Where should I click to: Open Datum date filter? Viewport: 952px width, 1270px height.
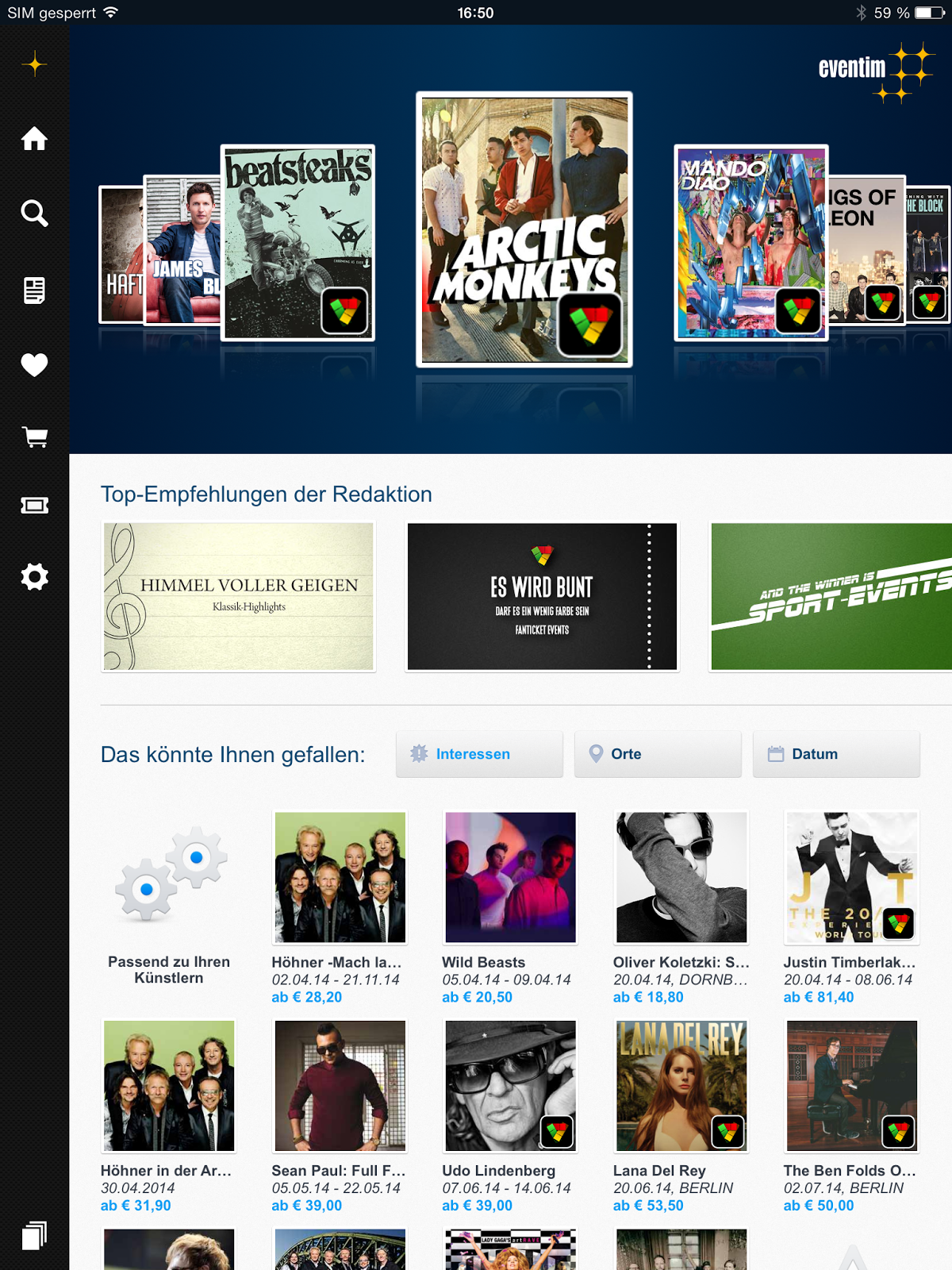(836, 754)
